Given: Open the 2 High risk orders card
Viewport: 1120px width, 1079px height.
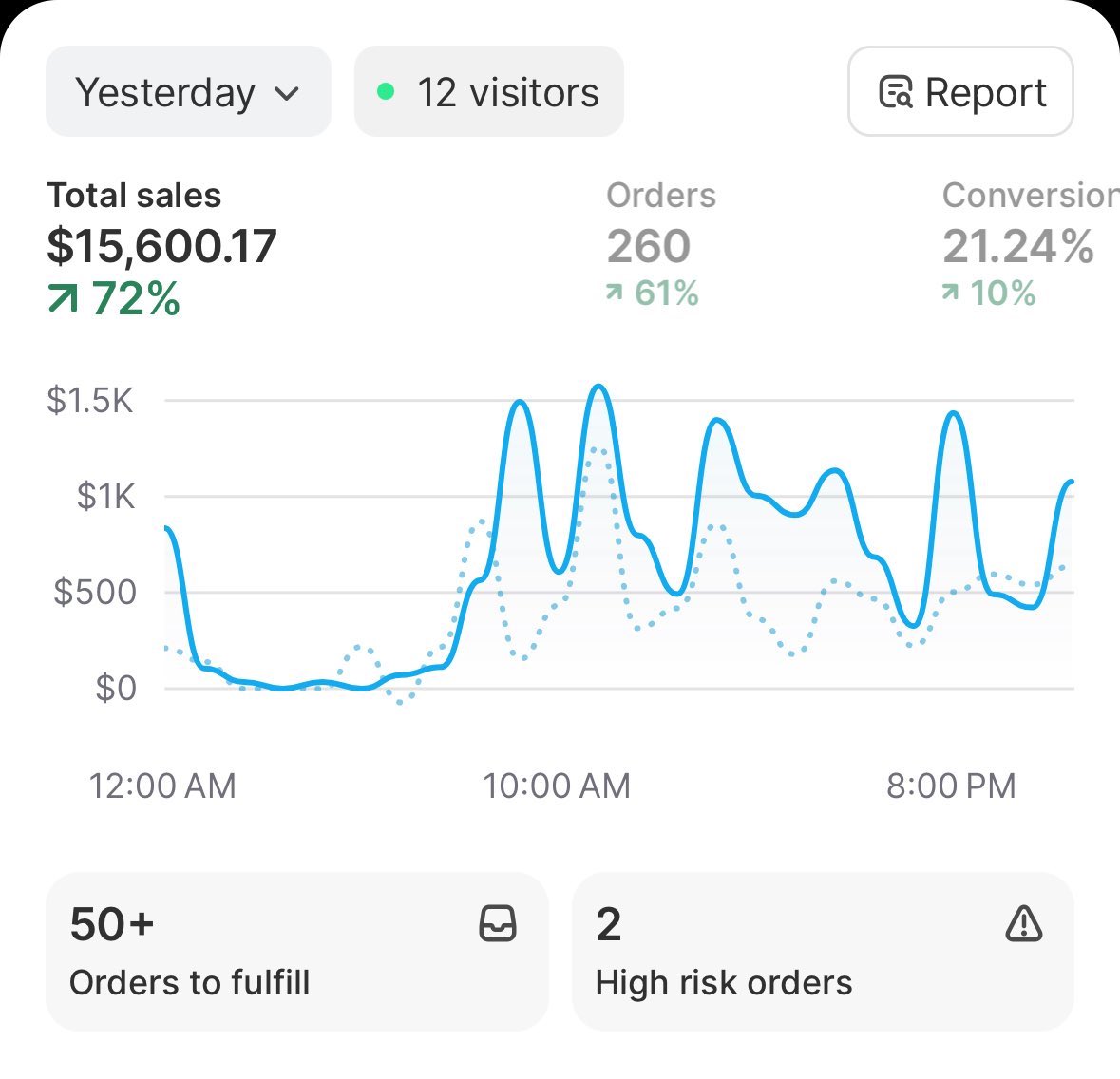Looking at the screenshot, I should [822, 952].
